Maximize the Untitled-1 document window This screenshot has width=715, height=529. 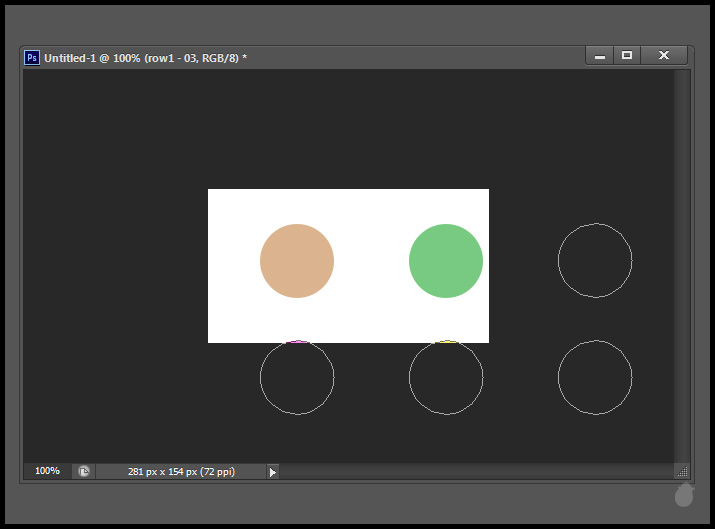(x=627, y=56)
